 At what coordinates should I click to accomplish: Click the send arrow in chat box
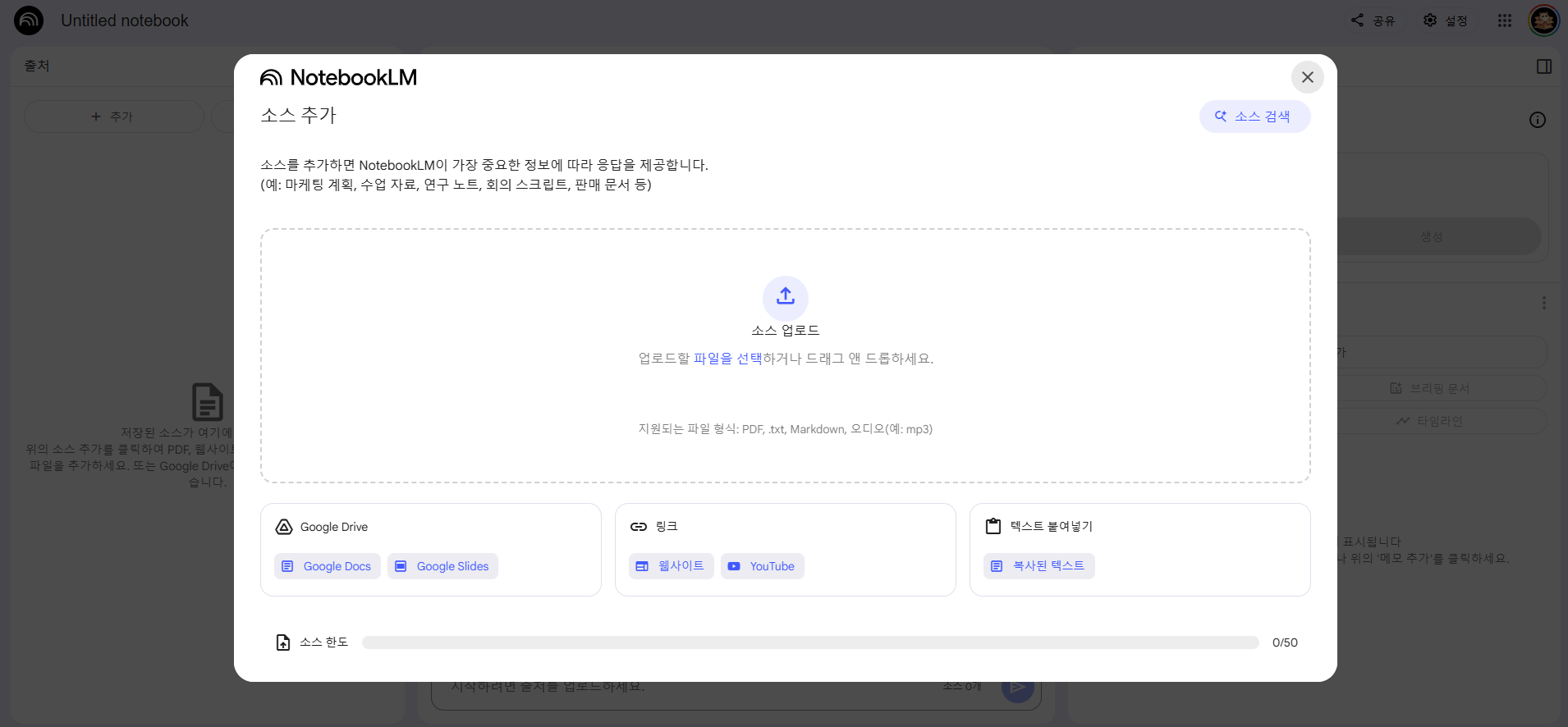pos(1018,688)
